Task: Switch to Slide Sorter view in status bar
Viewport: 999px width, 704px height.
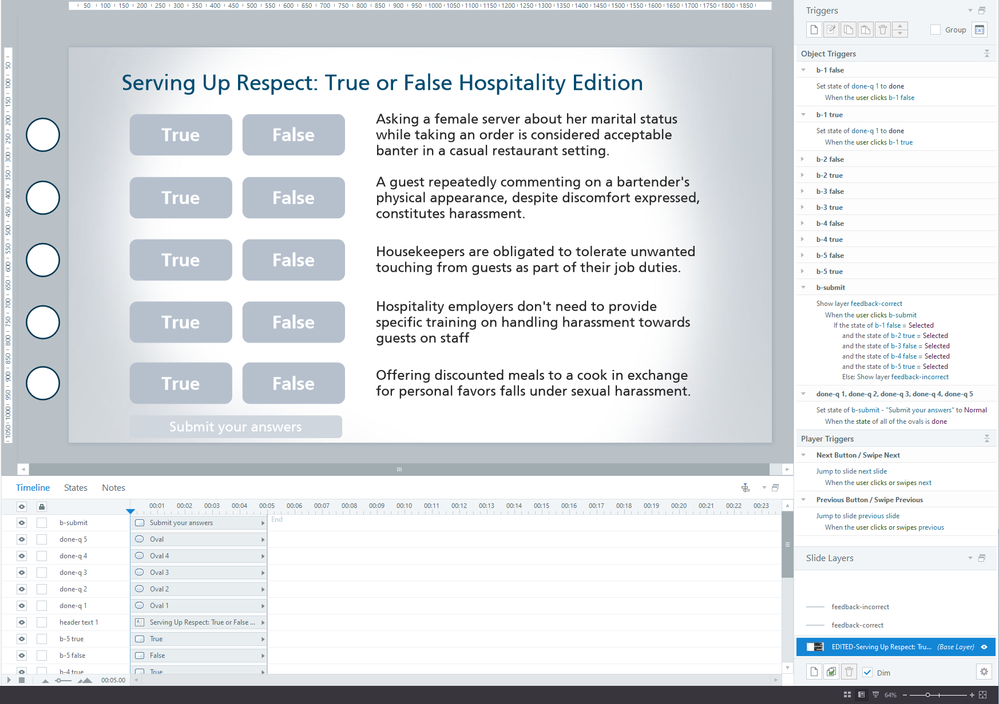Action: pyautogui.click(x=847, y=694)
